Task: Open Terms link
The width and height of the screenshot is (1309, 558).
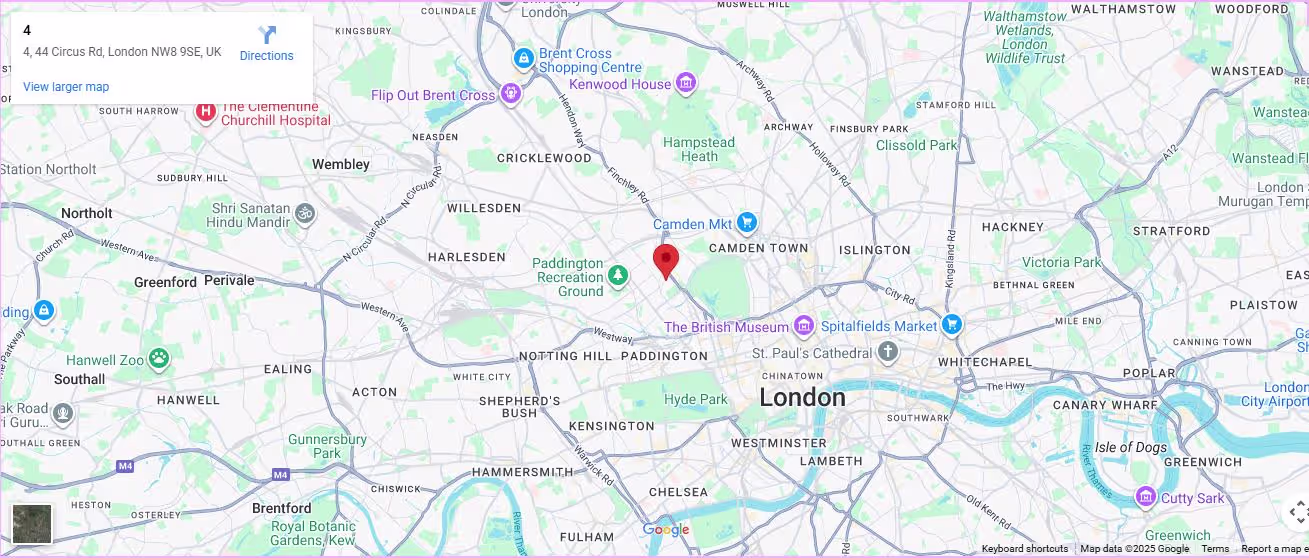Action: click(x=1215, y=549)
